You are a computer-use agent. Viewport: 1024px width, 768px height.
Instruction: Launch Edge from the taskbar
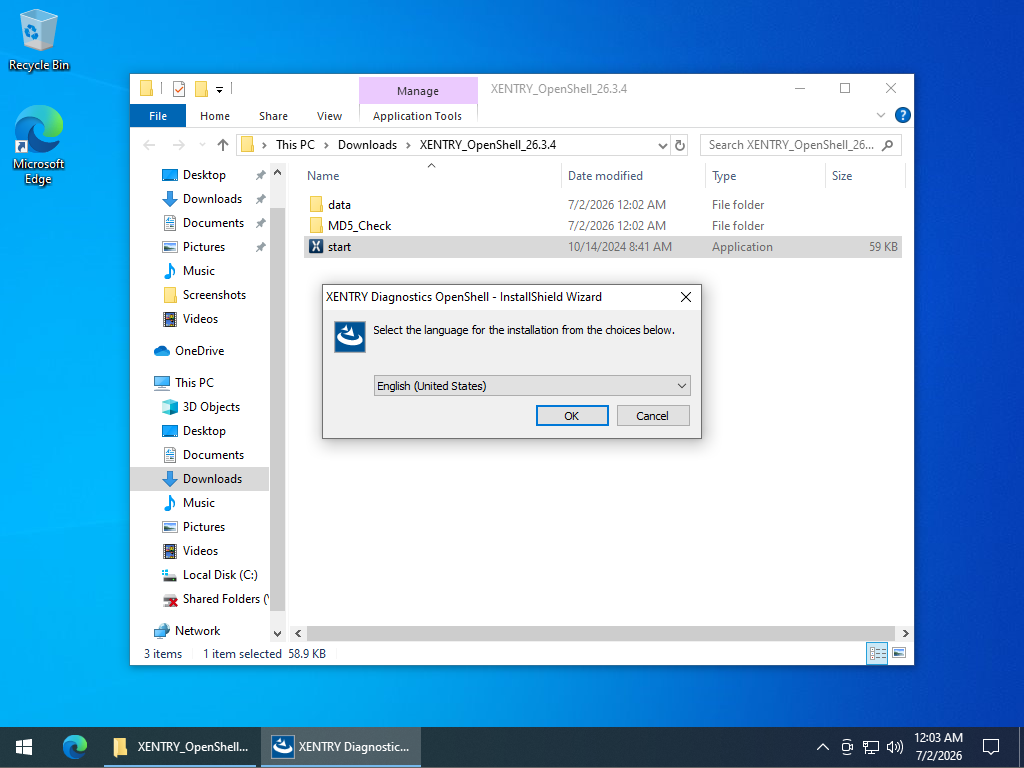[74, 747]
